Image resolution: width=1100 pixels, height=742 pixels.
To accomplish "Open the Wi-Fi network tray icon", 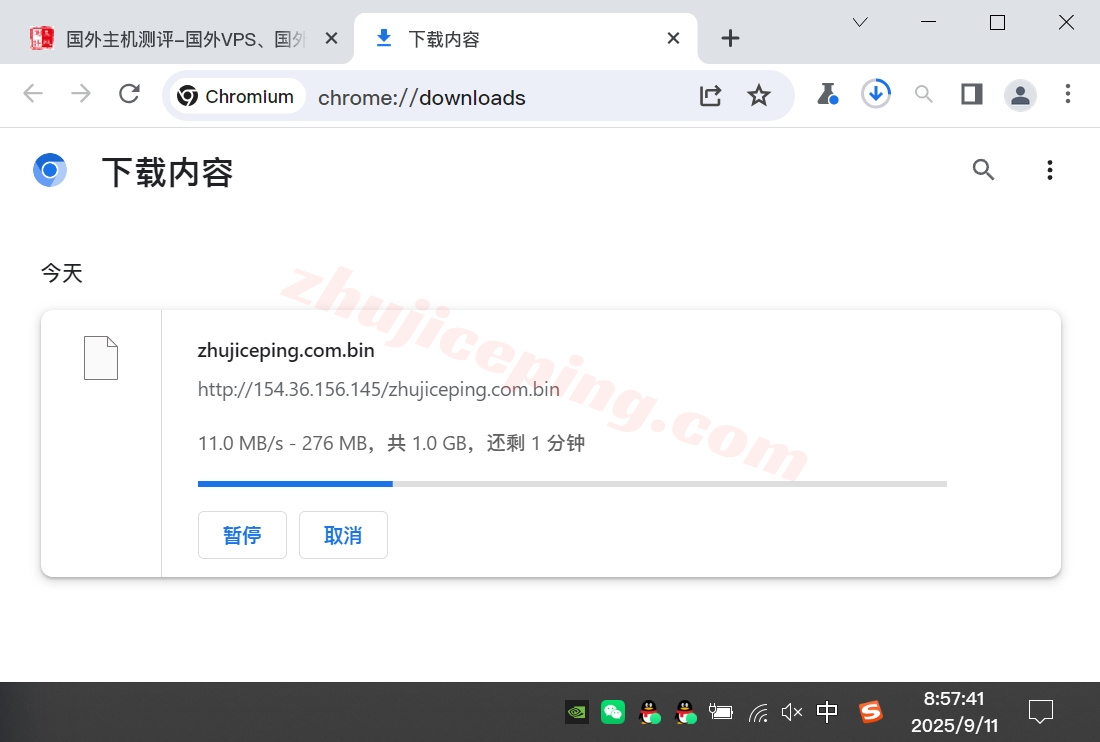I will [758, 713].
